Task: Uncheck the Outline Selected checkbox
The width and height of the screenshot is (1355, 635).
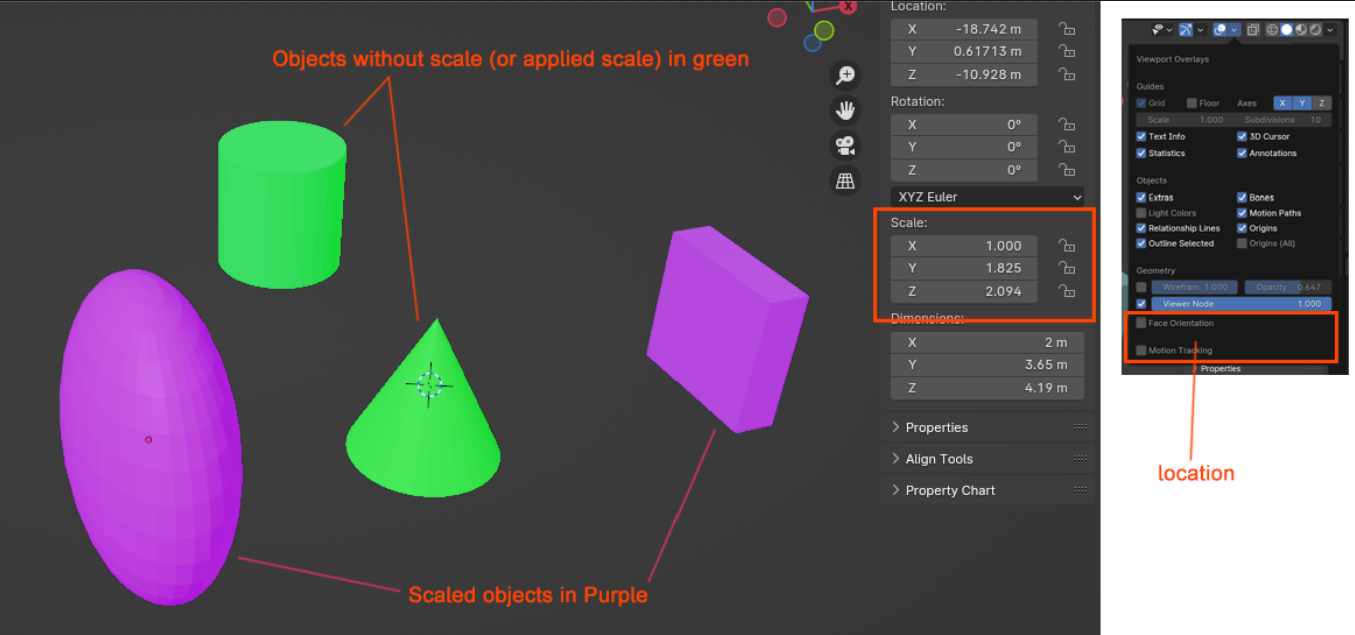Action: point(1141,243)
